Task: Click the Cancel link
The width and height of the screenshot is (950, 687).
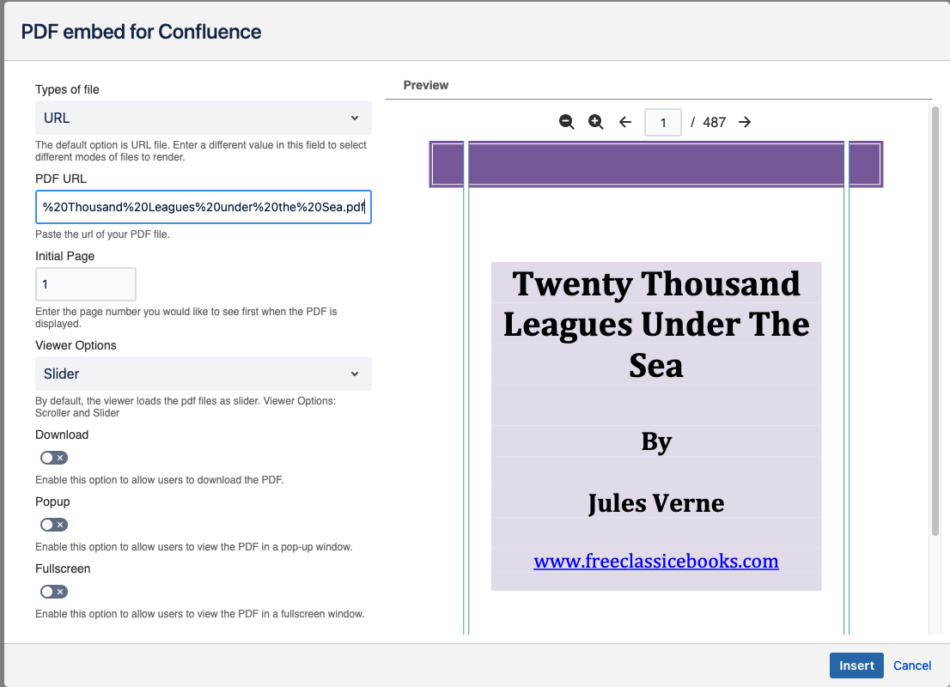Action: click(912, 666)
